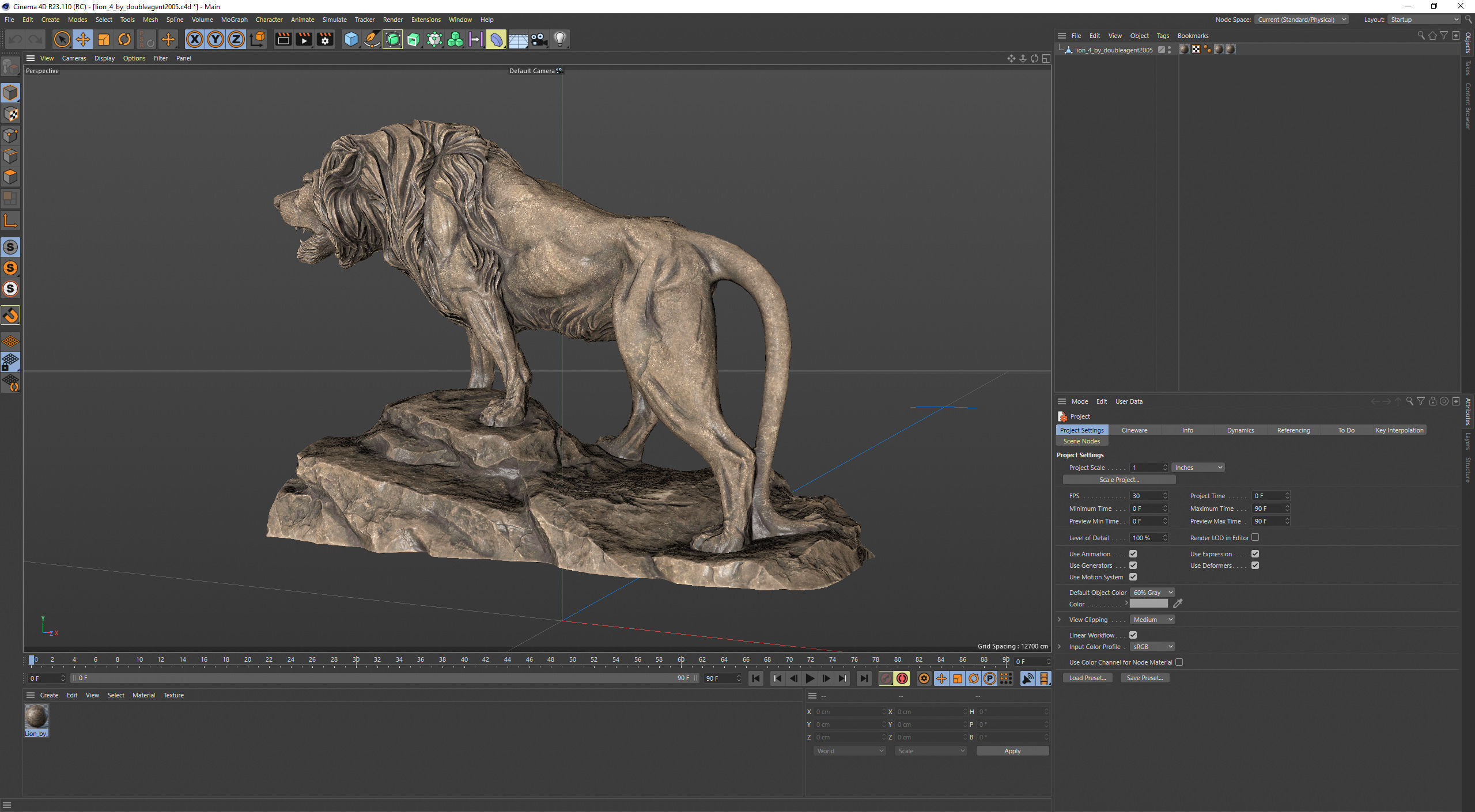Click the Floor environment icon
1475x812 pixels.
(518, 40)
